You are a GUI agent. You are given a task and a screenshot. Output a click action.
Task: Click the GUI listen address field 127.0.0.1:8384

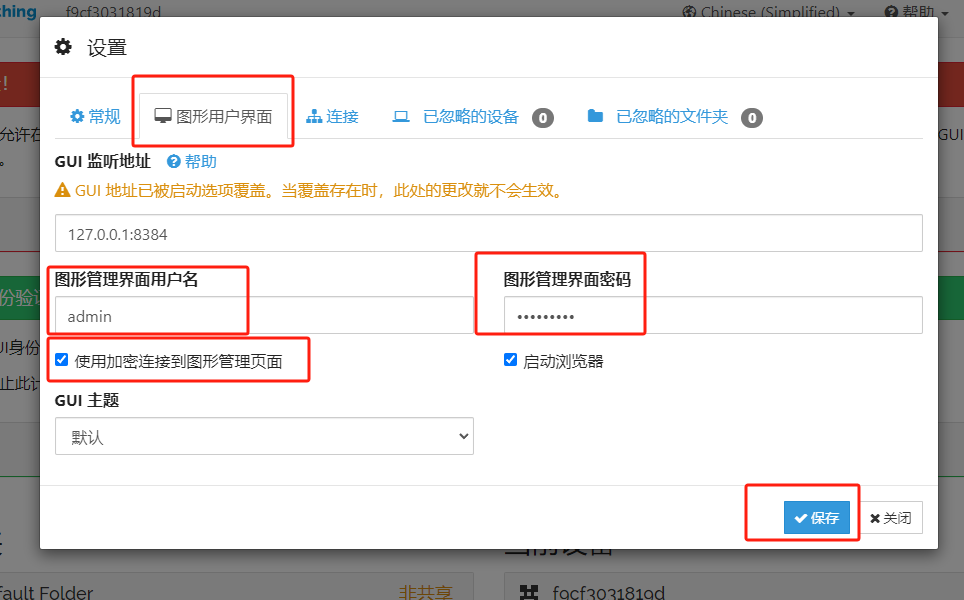coord(489,234)
